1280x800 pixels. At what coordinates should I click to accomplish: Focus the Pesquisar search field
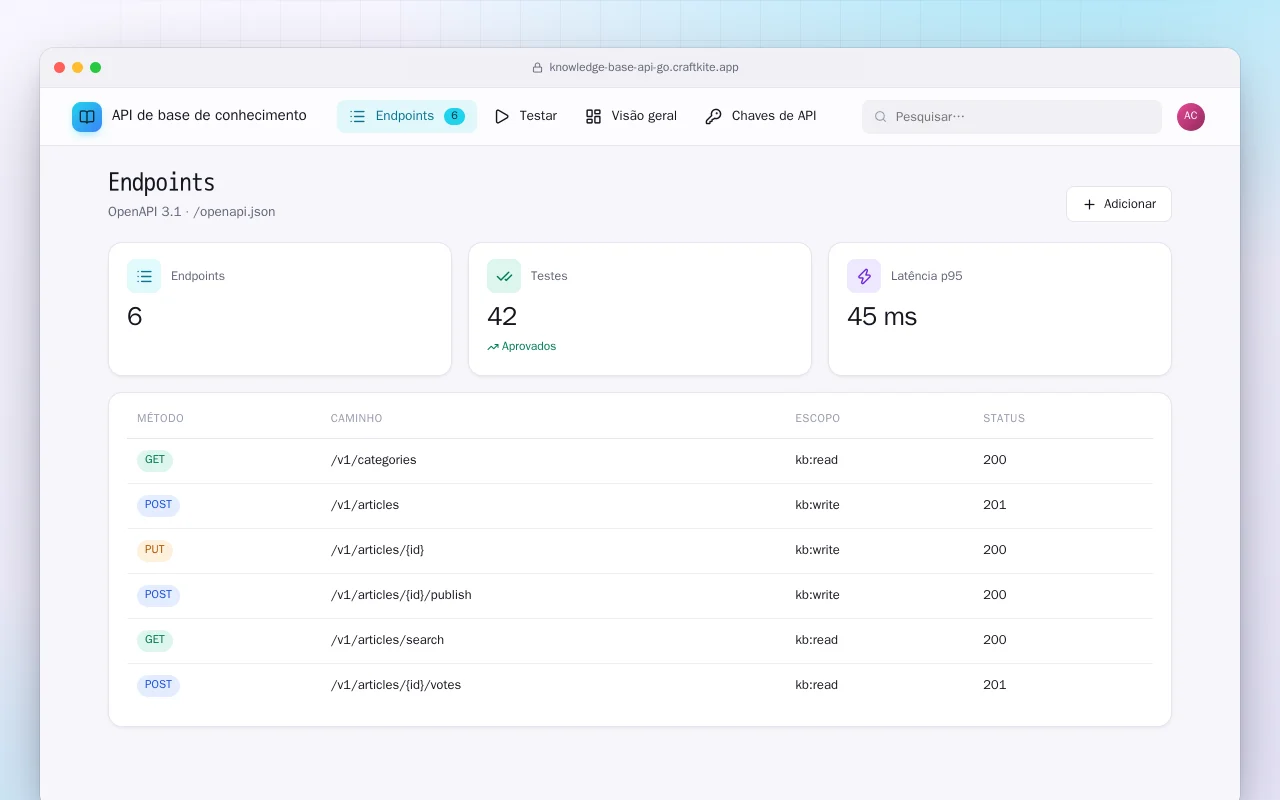[1012, 117]
